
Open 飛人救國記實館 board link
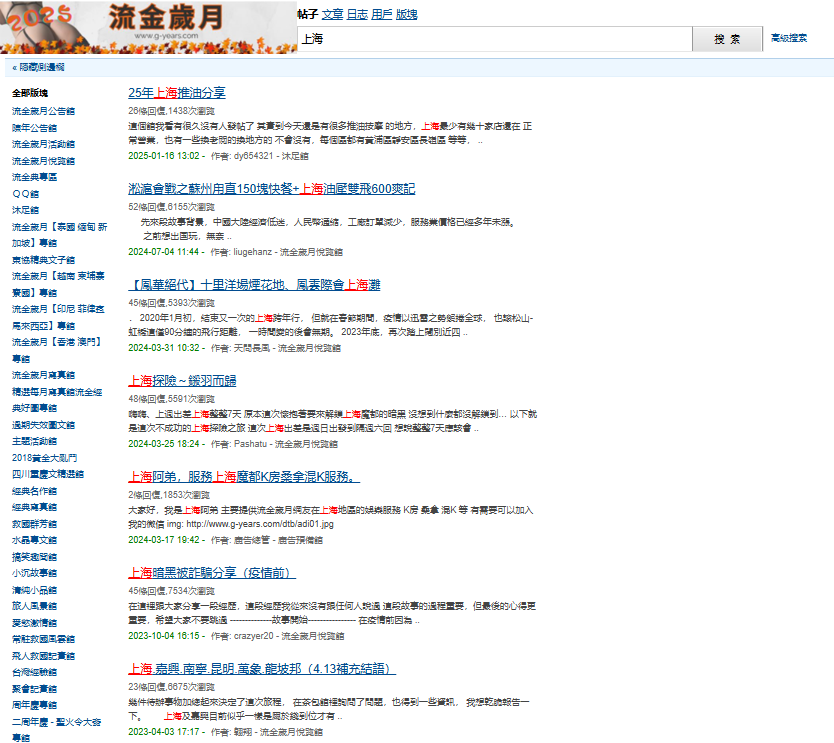pyautogui.click(x=44, y=655)
